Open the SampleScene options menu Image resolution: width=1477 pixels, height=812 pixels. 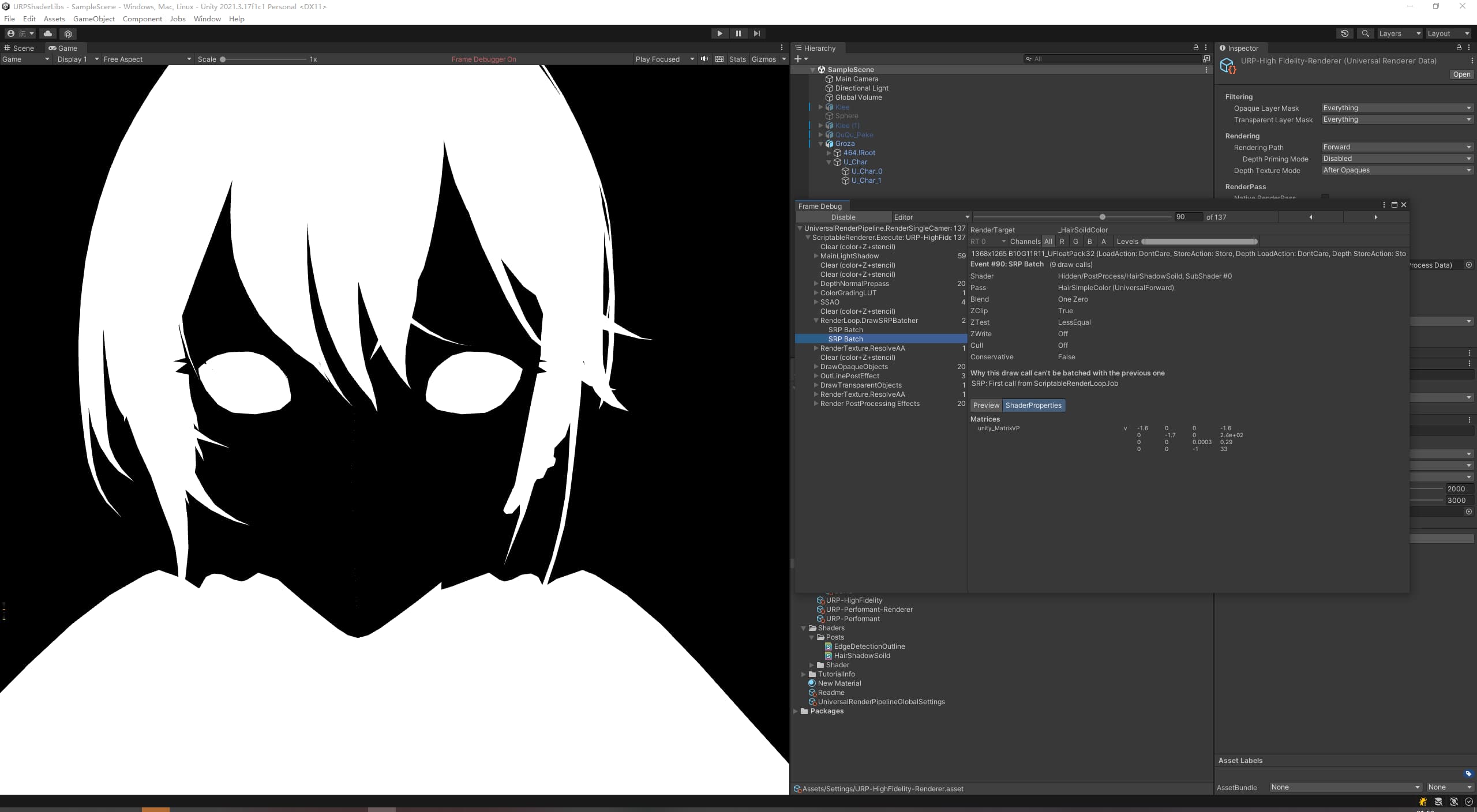pos(1206,70)
